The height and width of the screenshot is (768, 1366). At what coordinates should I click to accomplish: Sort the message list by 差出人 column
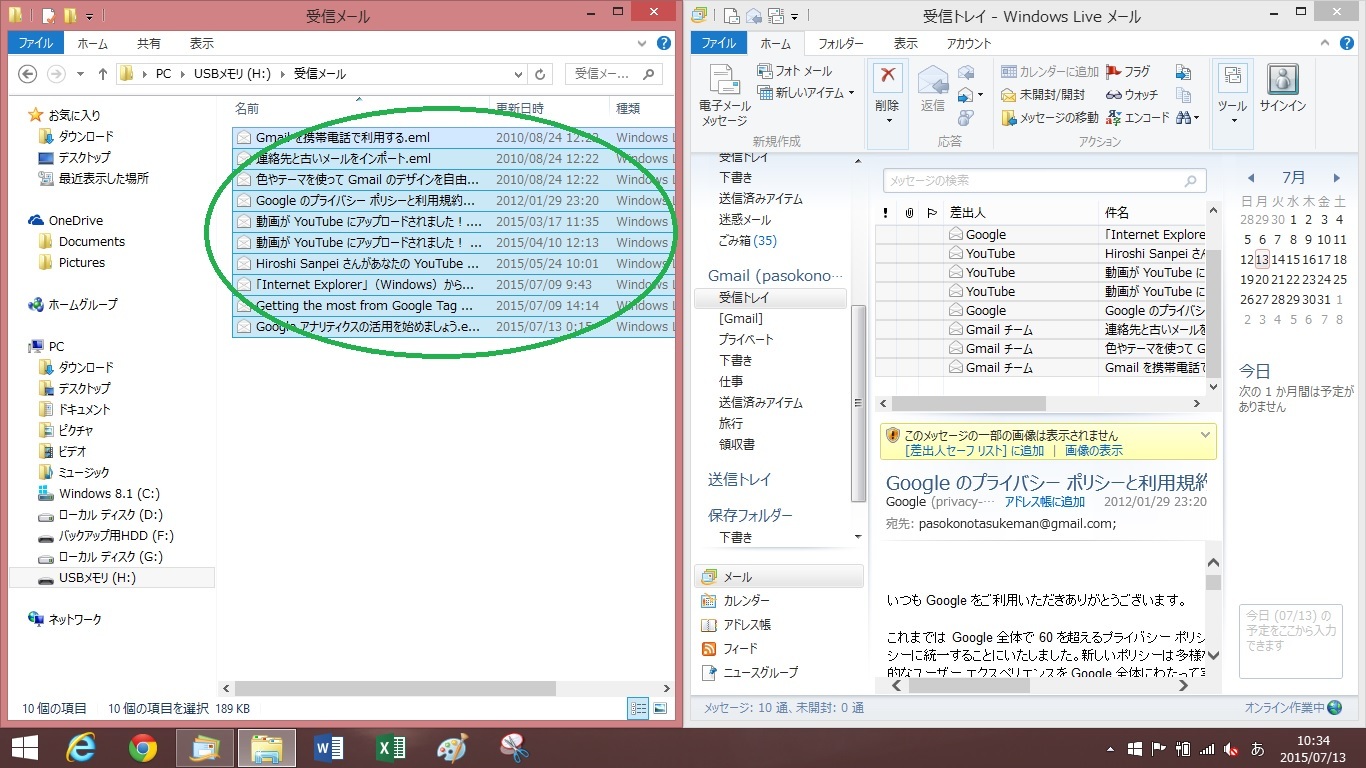coord(1020,213)
